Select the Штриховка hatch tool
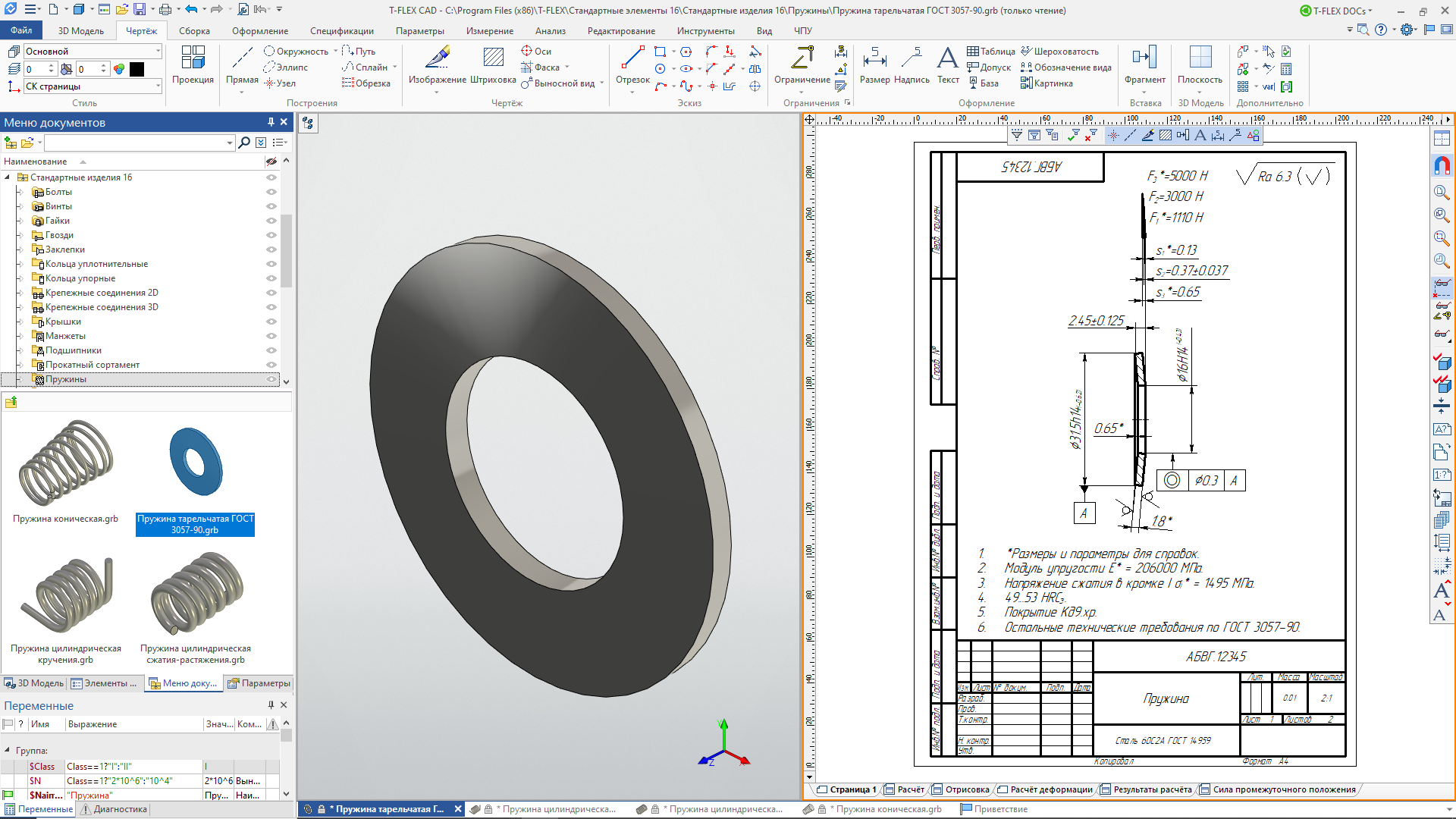The width and height of the screenshot is (1456, 819). [x=493, y=65]
